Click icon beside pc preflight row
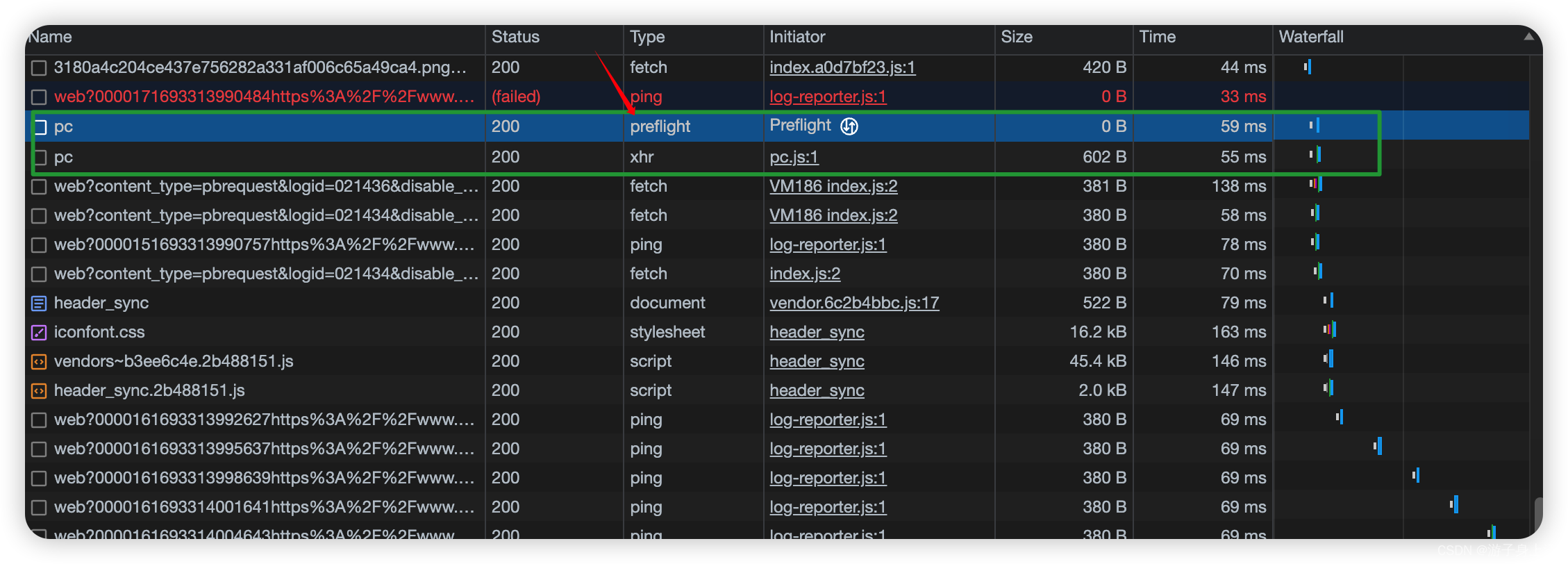Viewport: 1568px width, 564px height. pos(42,127)
